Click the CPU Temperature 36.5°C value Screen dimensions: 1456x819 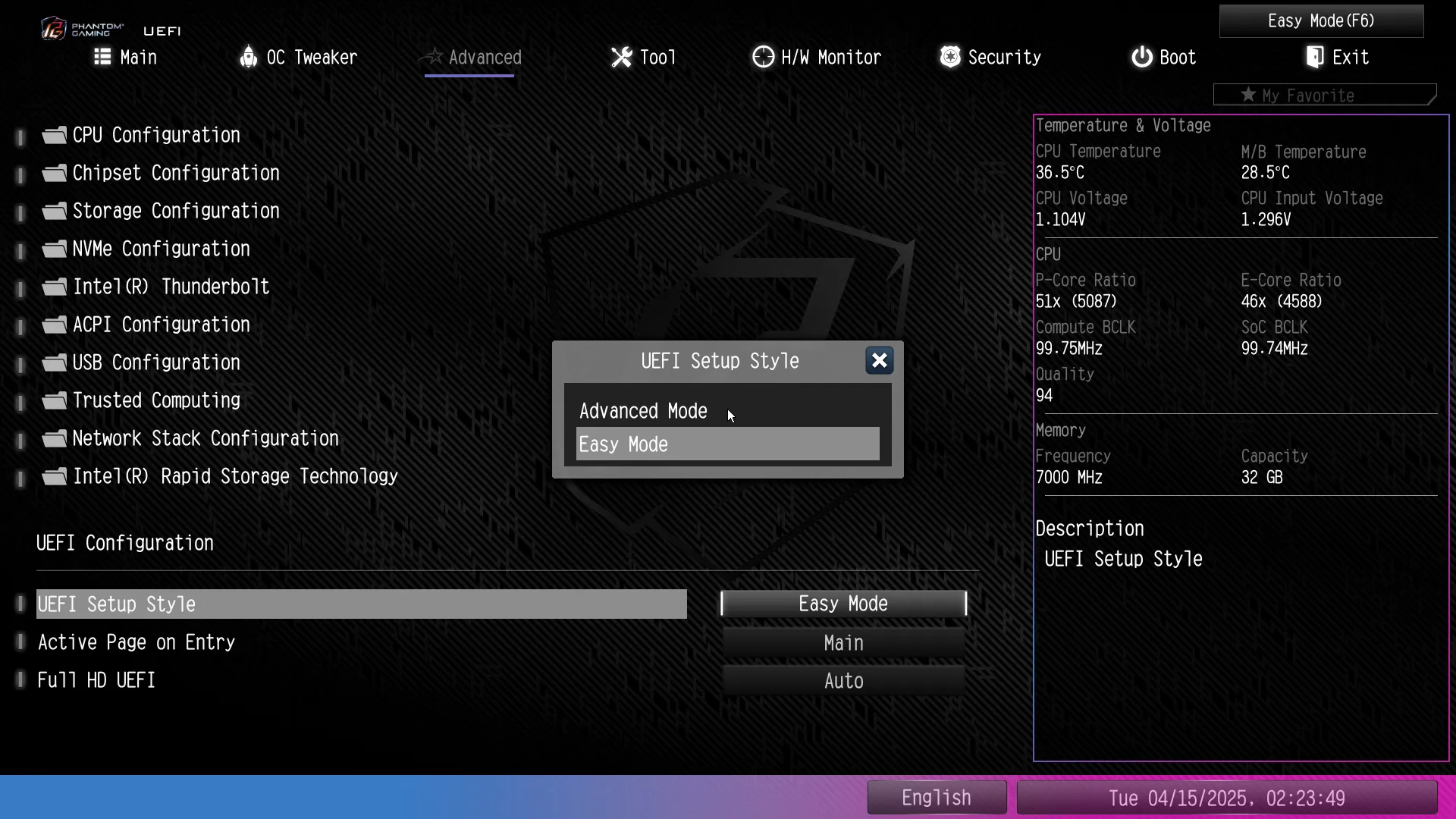[1060, 172]
